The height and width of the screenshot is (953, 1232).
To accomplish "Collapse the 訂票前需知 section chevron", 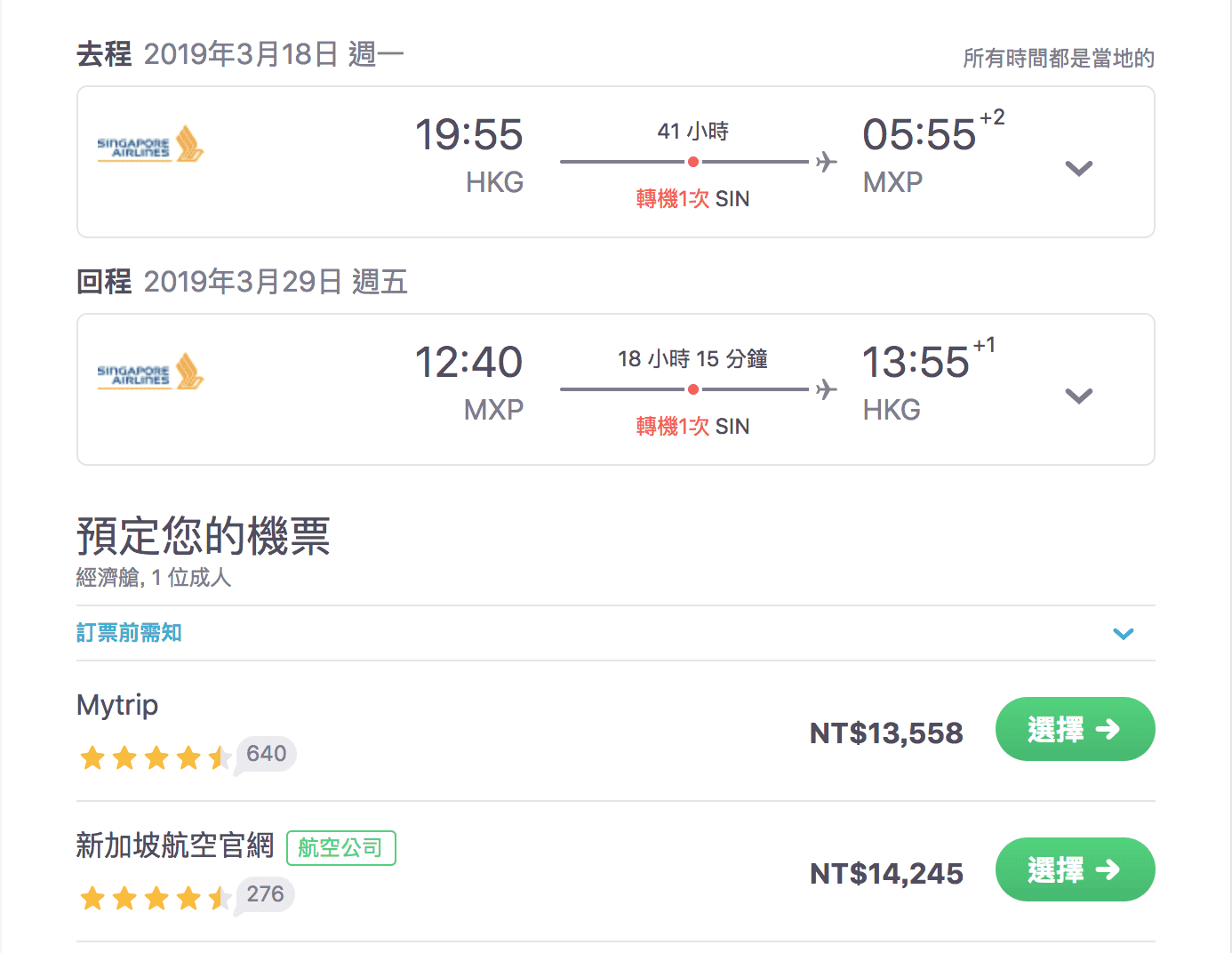I will [1124, 633].
